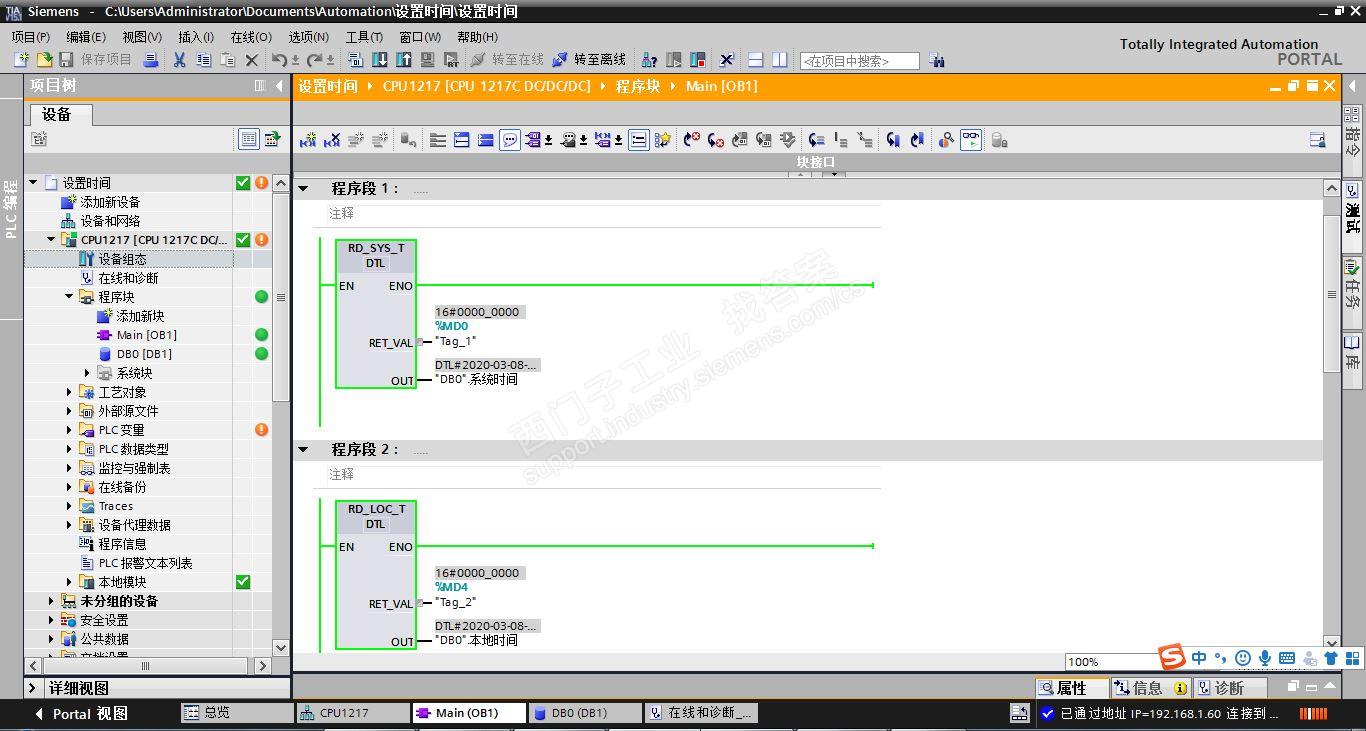Open the 诊断 inspector tab
The height and width of the screenshot is (731, 1366).
pyautogui.click(x=1229, y=688)
